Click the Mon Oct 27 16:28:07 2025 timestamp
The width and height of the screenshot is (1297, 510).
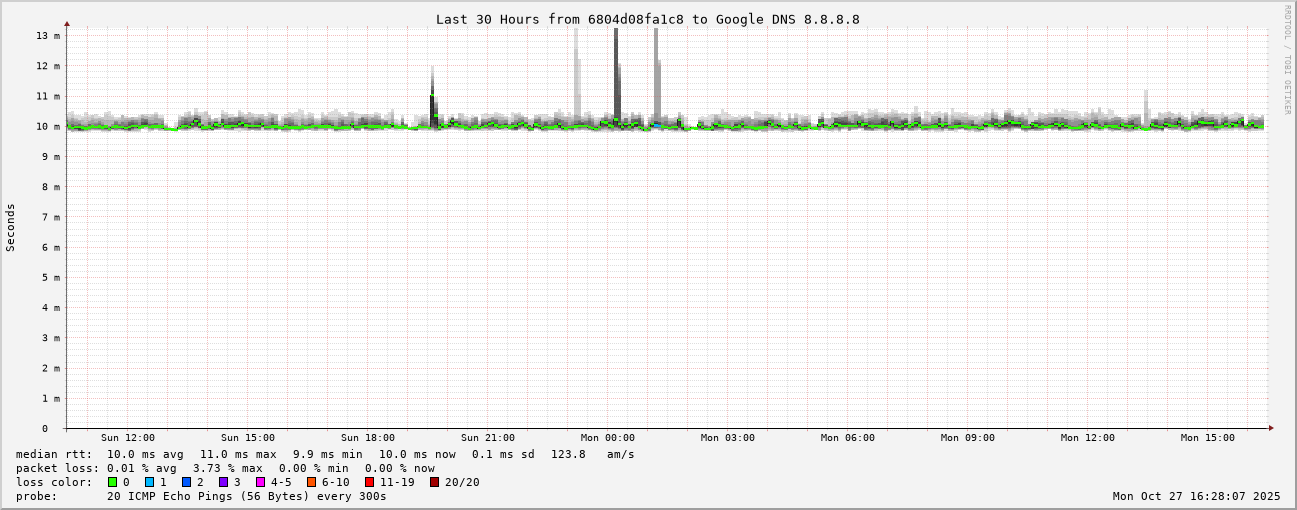coord(1196,496)
